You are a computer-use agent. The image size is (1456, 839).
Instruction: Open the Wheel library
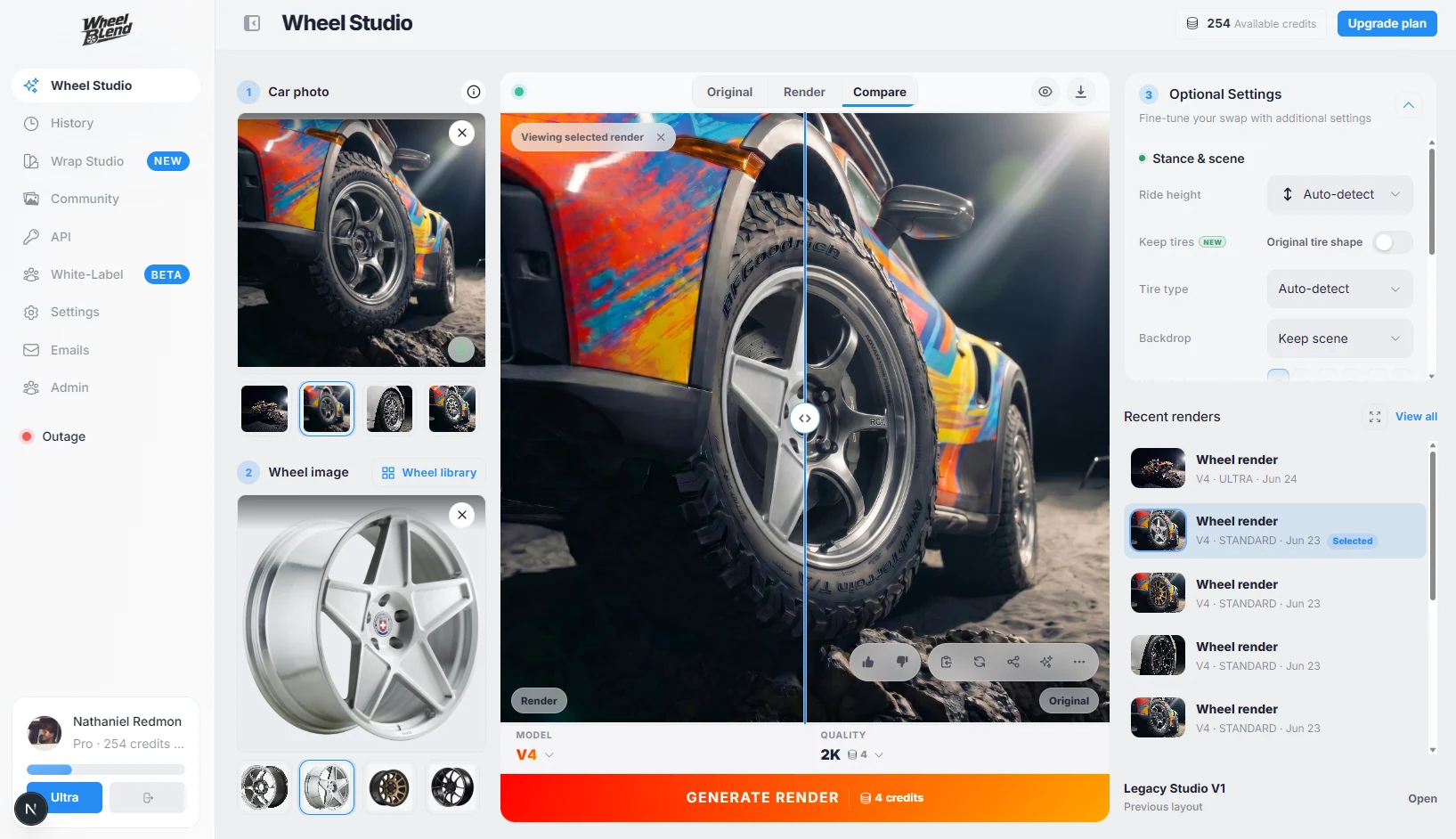[x=429, y=473]
